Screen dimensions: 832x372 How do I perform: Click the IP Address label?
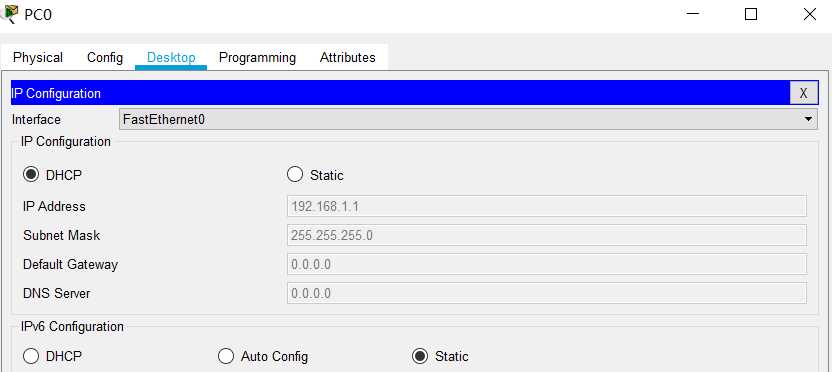click(54, 206)
